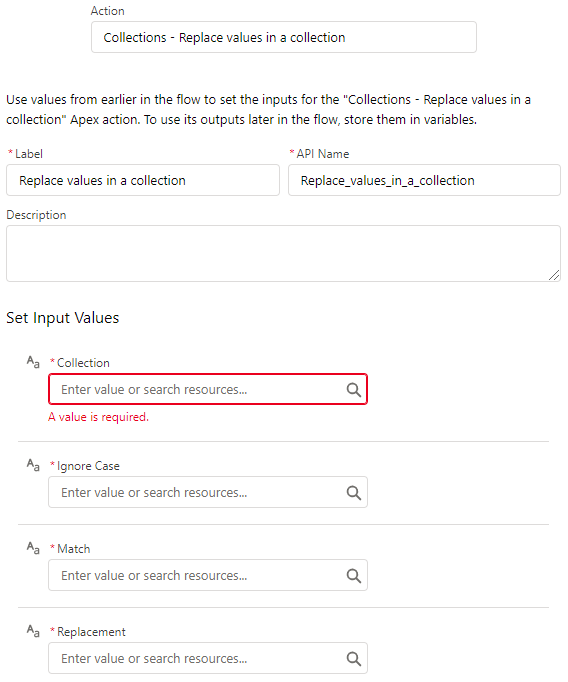Click the magnifier icon in Match field
Screen dimensions: 568x682
[x=354, y=576]
